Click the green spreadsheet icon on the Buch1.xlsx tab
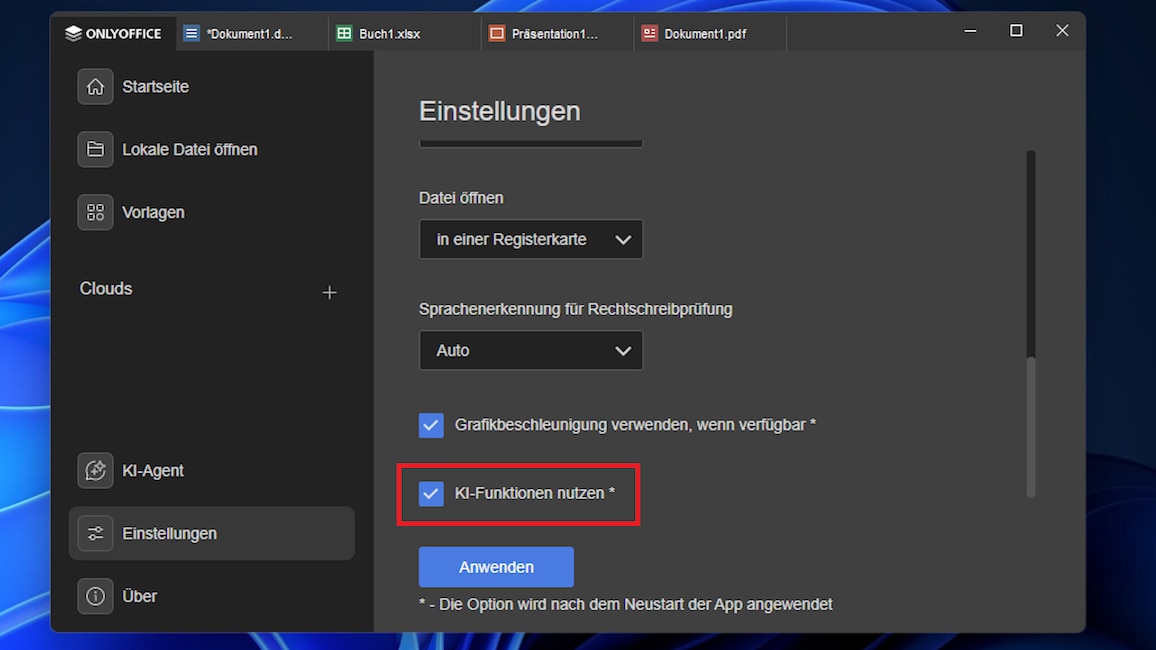The height and width of the screenshot is (650, 1156). click(344, 33)
